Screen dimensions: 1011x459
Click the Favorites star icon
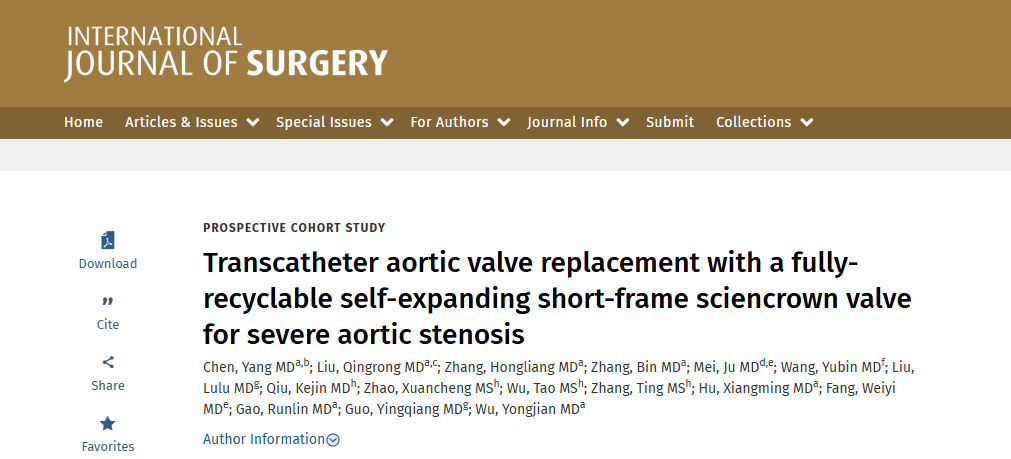[108, 423]
